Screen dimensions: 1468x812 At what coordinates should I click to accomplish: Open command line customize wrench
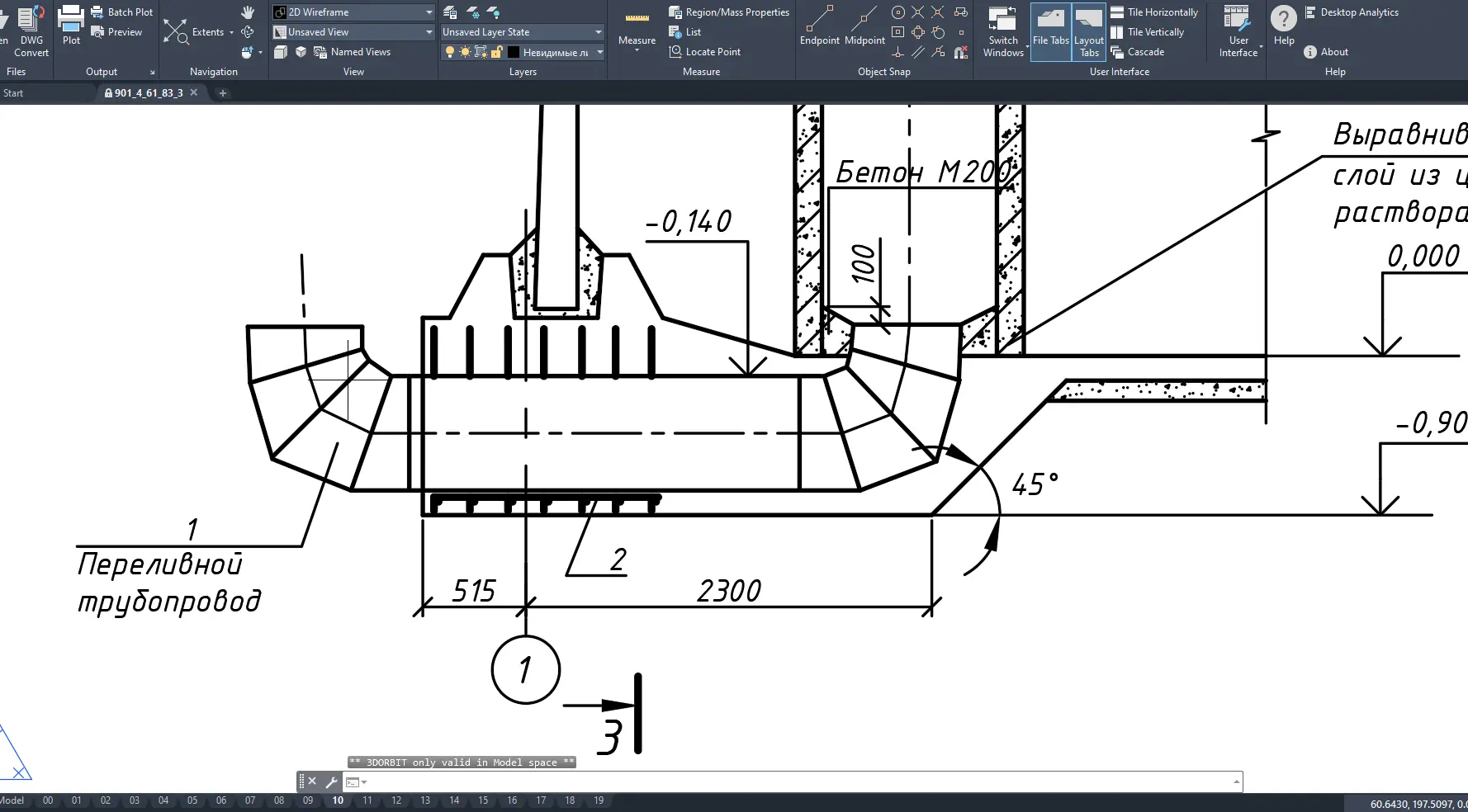pyautogui.click(x=331, y=781)
